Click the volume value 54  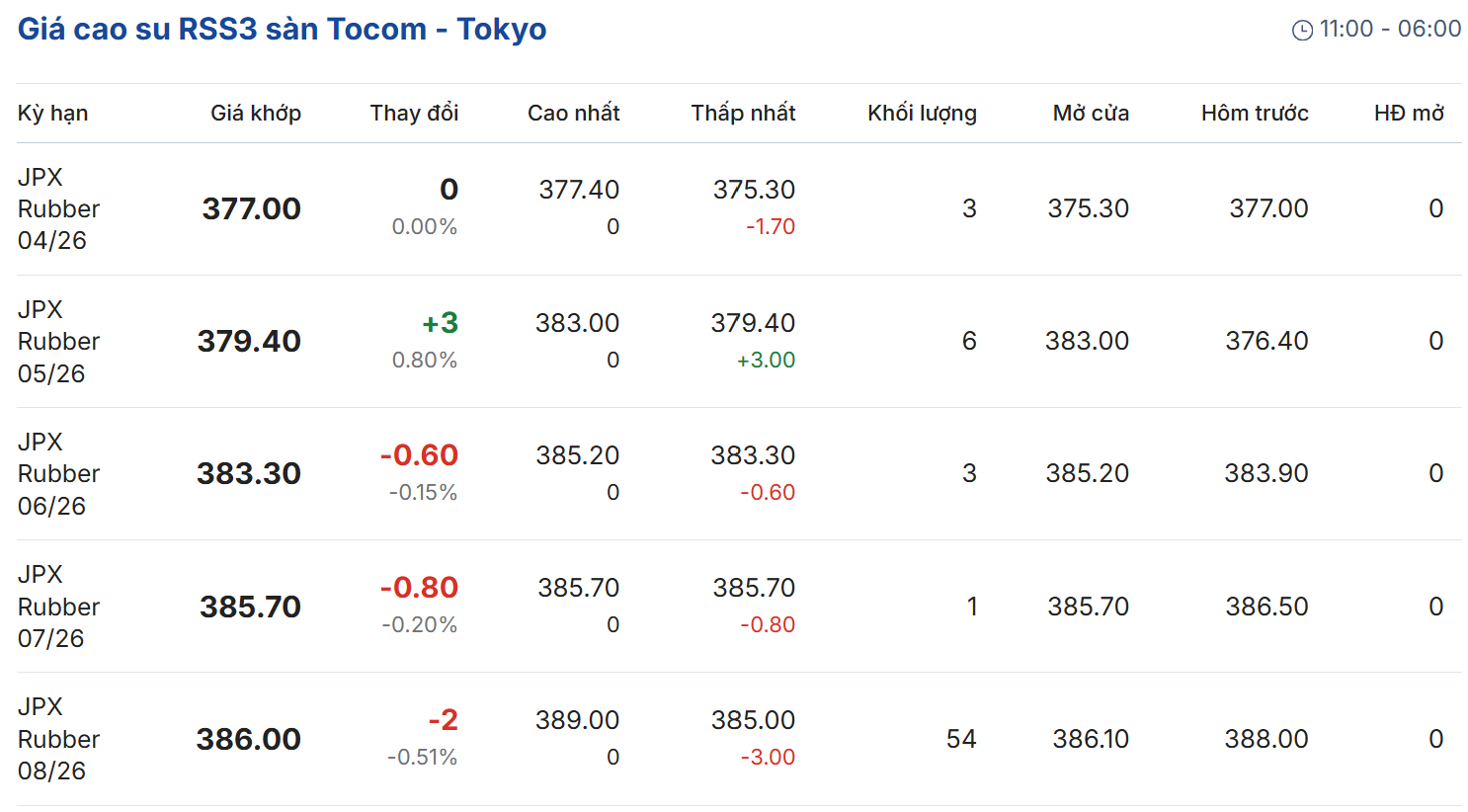(x=960, y=739)
